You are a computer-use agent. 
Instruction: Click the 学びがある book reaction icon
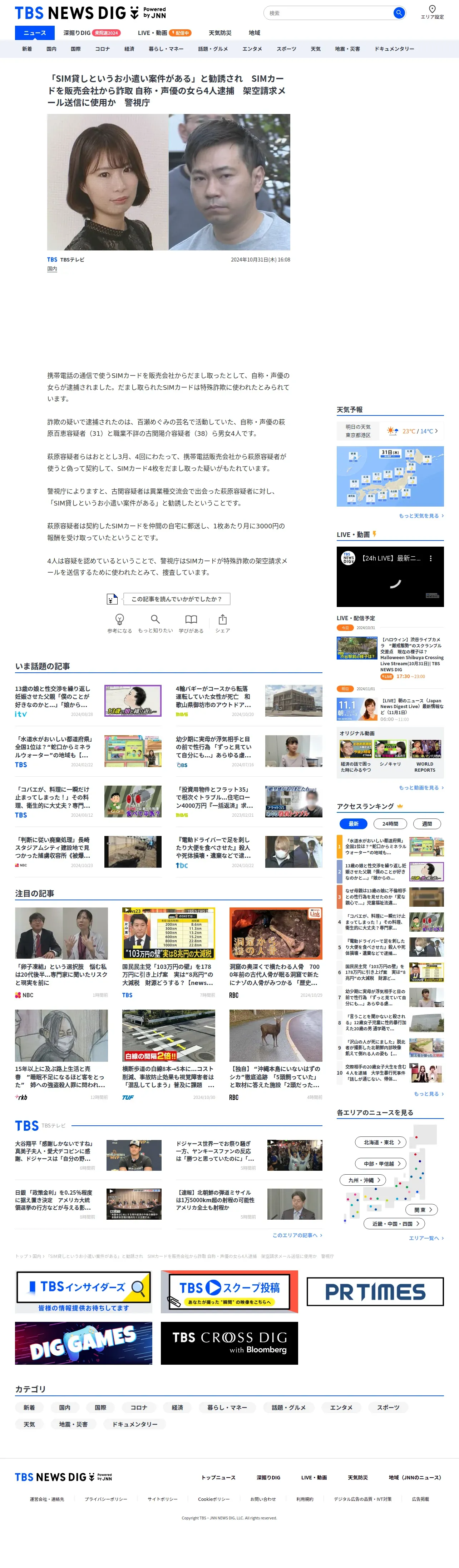pyautogui.click(x=191, y=619)
